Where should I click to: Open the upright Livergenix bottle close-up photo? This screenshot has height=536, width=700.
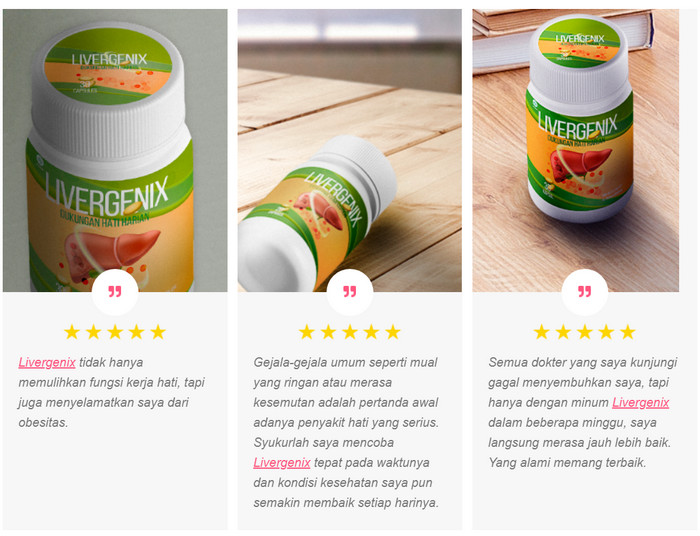click(x=115, y=150)
